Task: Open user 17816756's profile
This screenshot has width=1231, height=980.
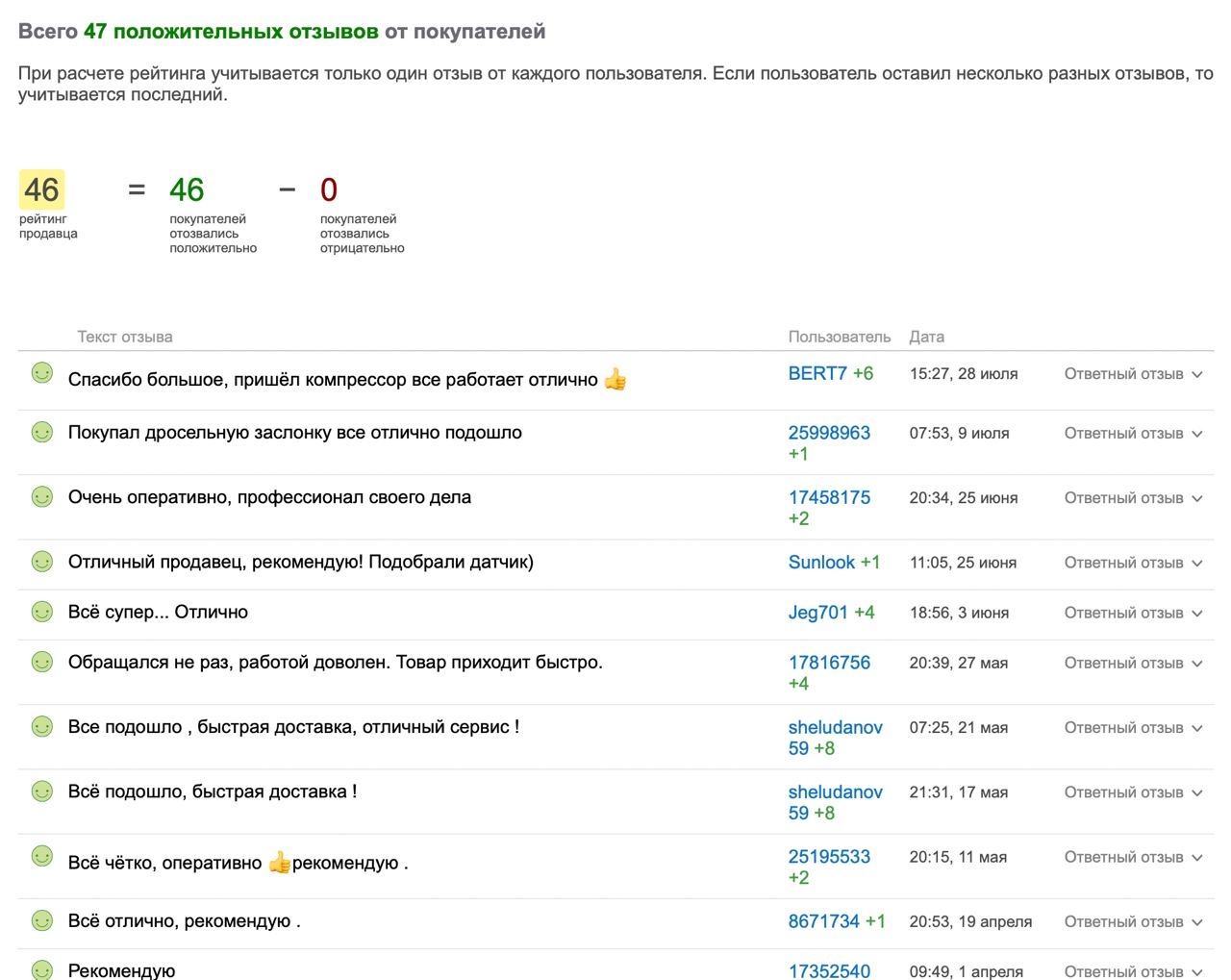Action: [x=829, y=662]
